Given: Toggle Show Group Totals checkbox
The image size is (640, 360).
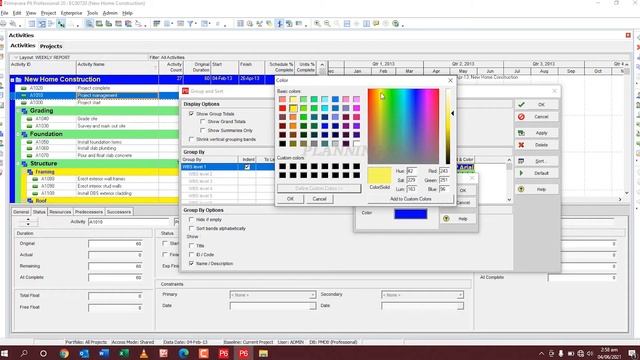Looking at the screenshot, I should [191, 113].
